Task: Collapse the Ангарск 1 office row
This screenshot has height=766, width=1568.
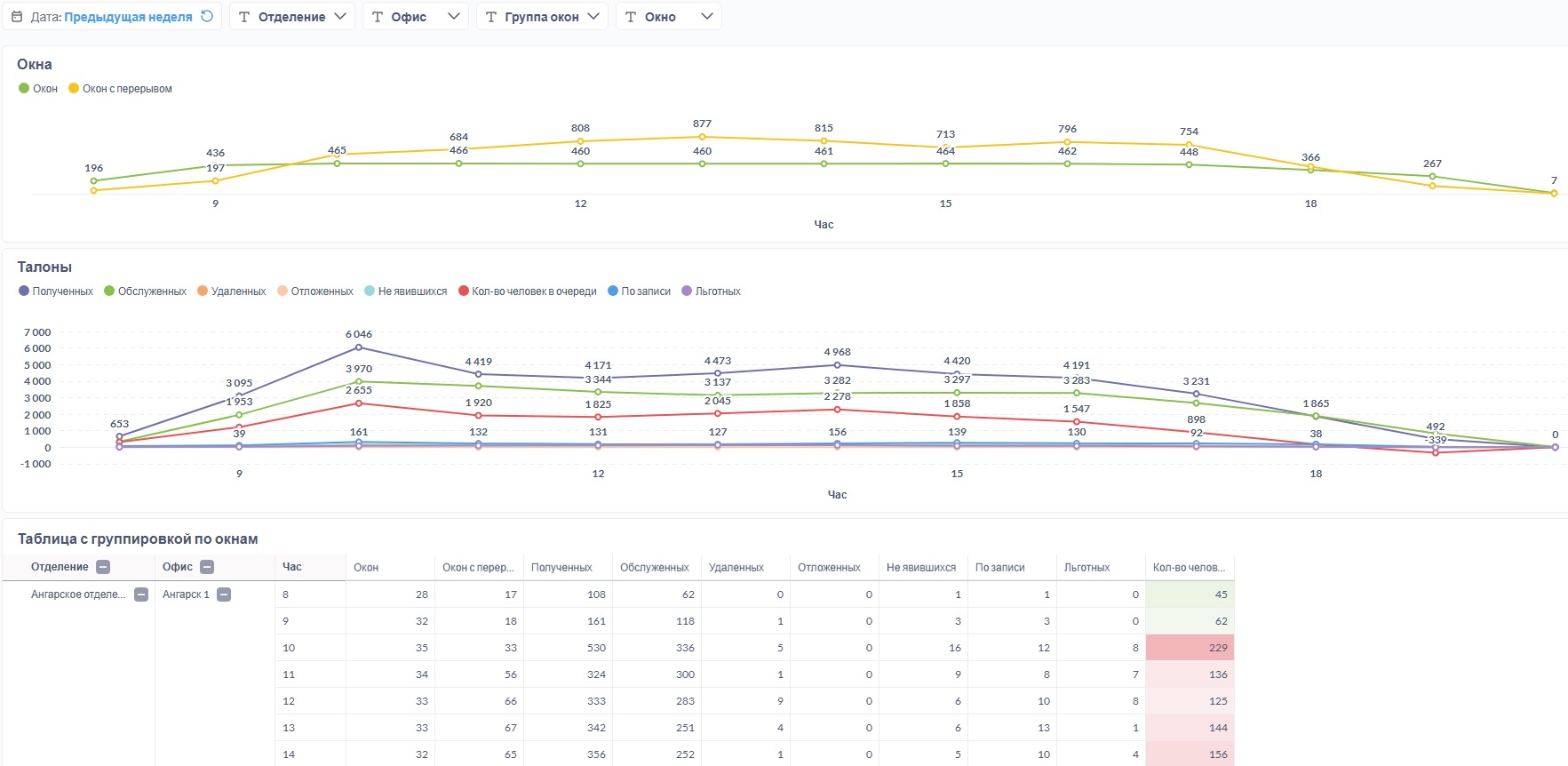Action: click(x=224, y=594)
